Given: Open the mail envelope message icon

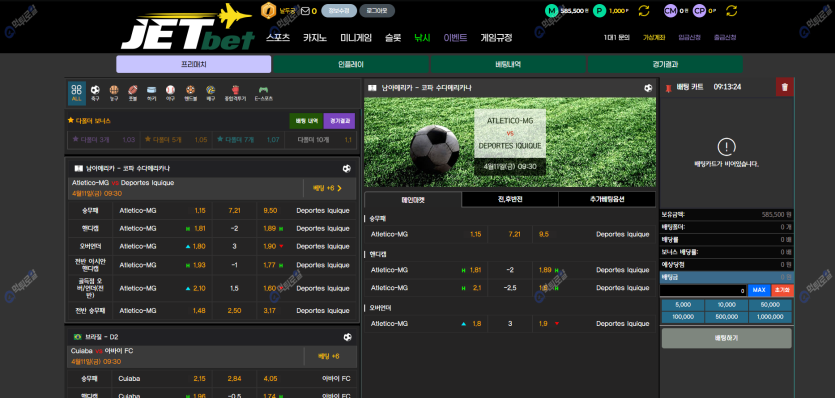Looking at the screenshot, I should 305,11.
